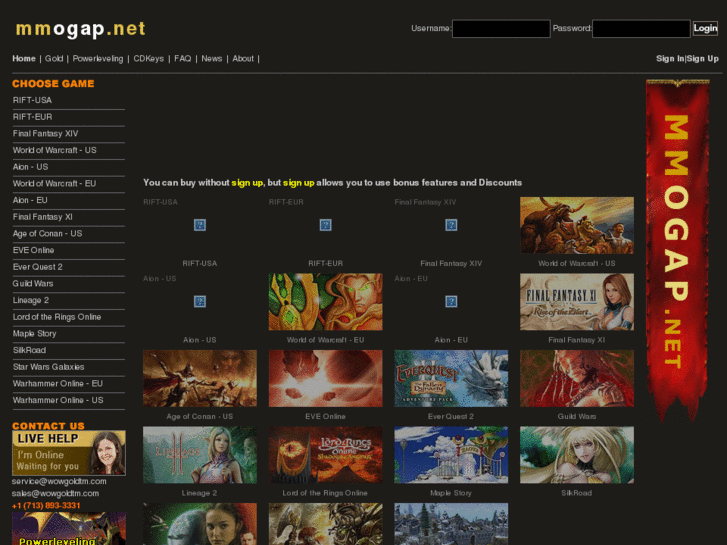Select the Age of Conan - US game image
Image resolution: width=727 pixels, height=545 pixels.
(200, 378)
